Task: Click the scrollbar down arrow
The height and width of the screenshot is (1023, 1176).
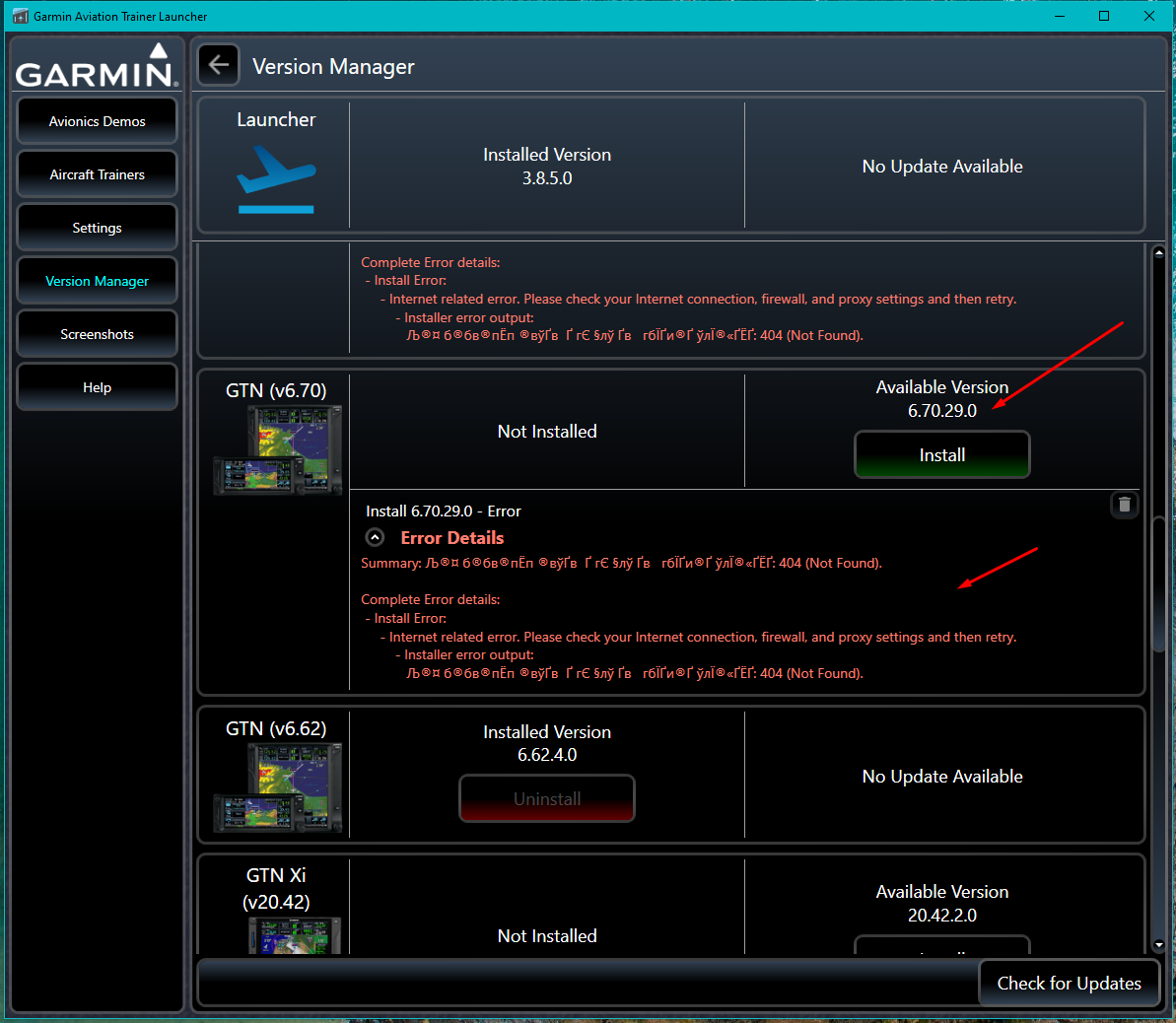Action: [1159, 945]
